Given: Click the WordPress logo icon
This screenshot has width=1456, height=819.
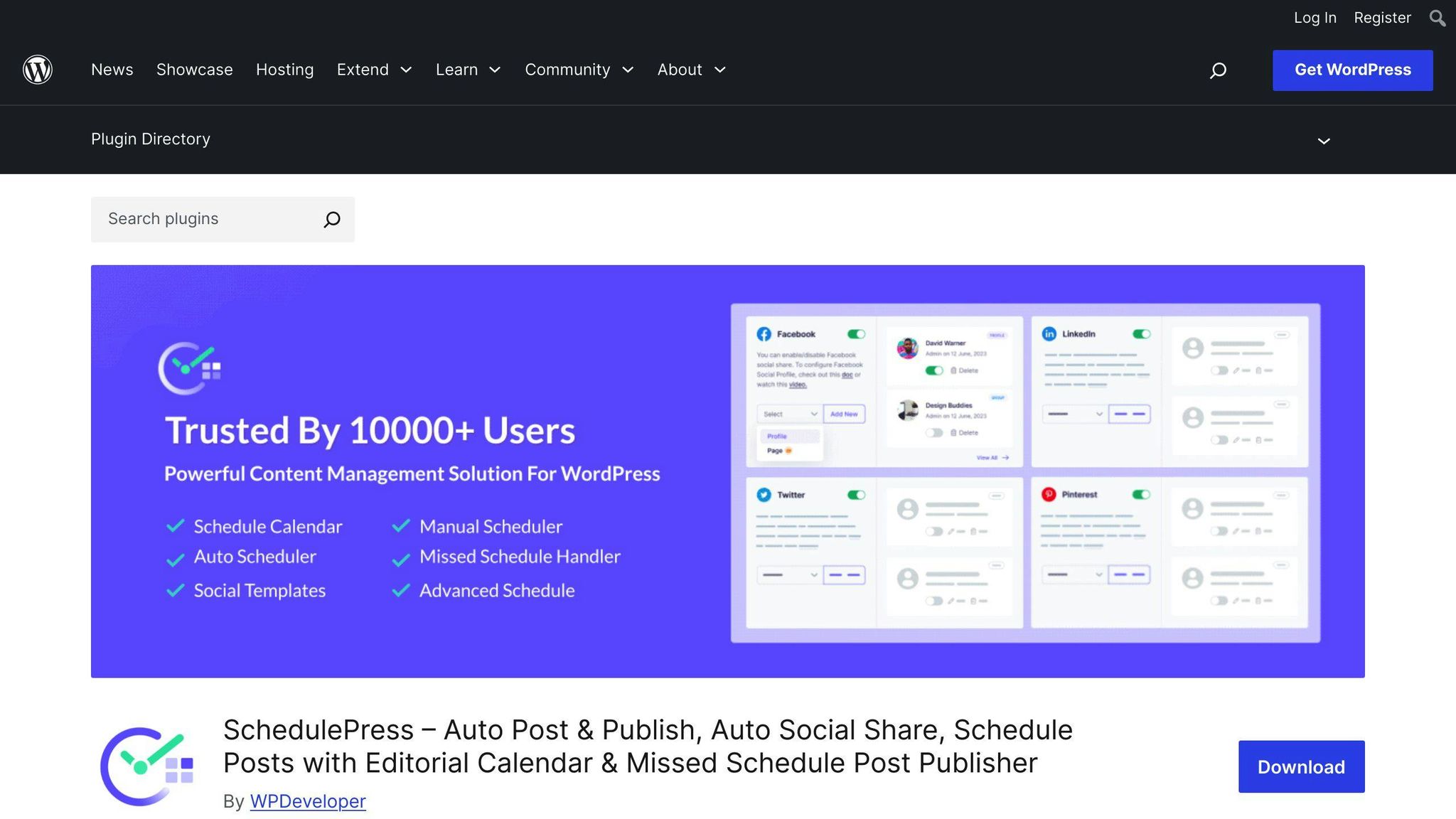Looking at the screenshot, I should point(38,70).
